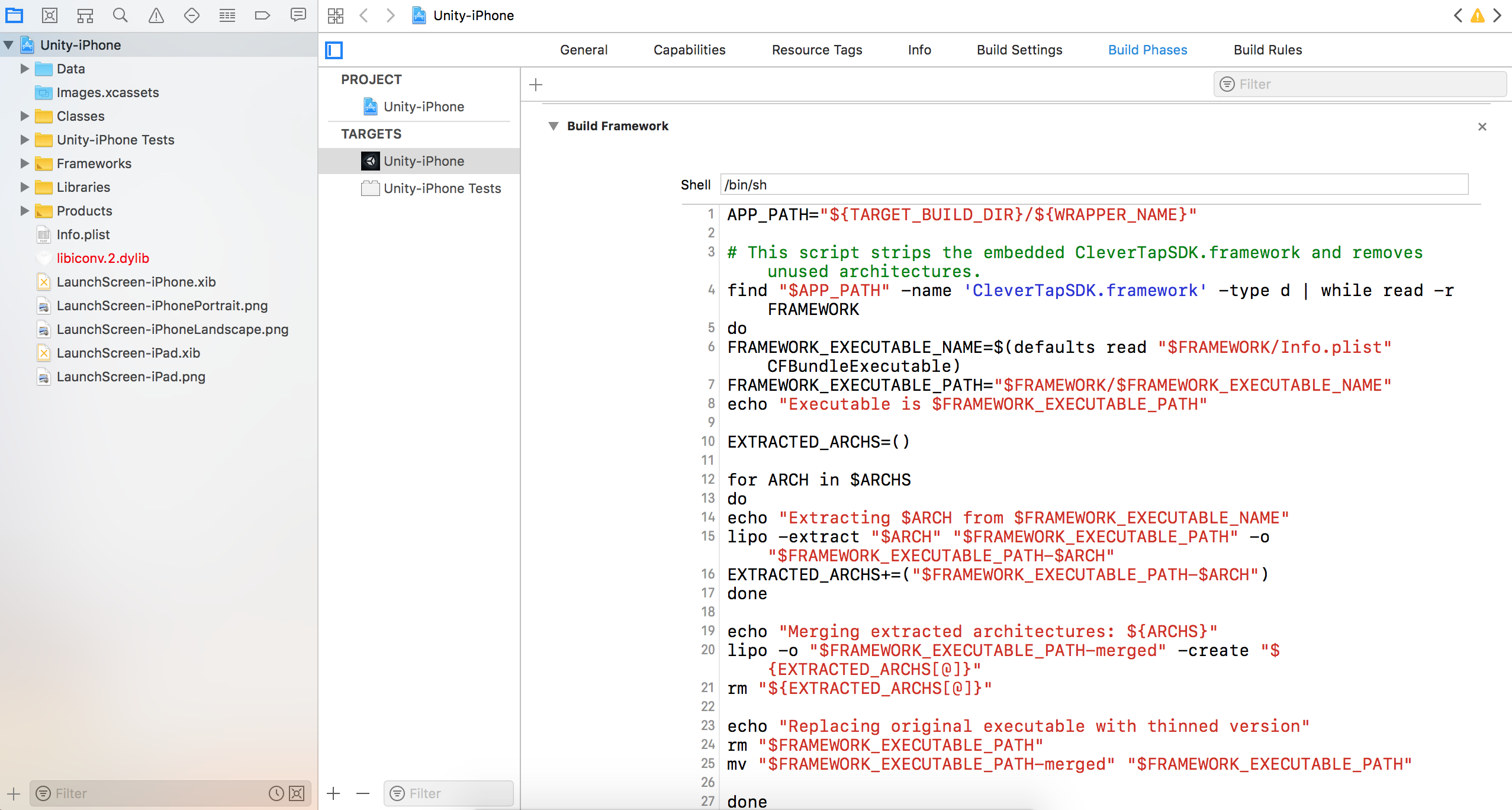Open the Symbol navigator

click(x=85, y=15)
